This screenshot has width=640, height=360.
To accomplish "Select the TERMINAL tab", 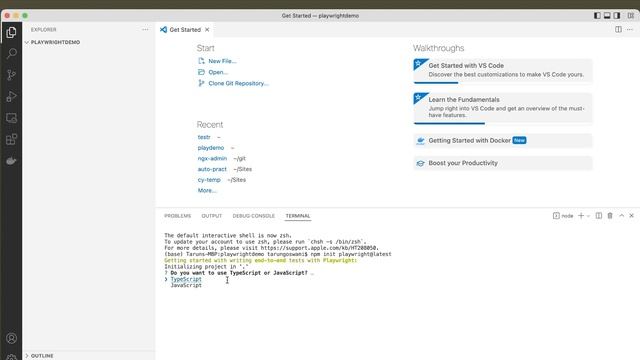I will [298, 216].
